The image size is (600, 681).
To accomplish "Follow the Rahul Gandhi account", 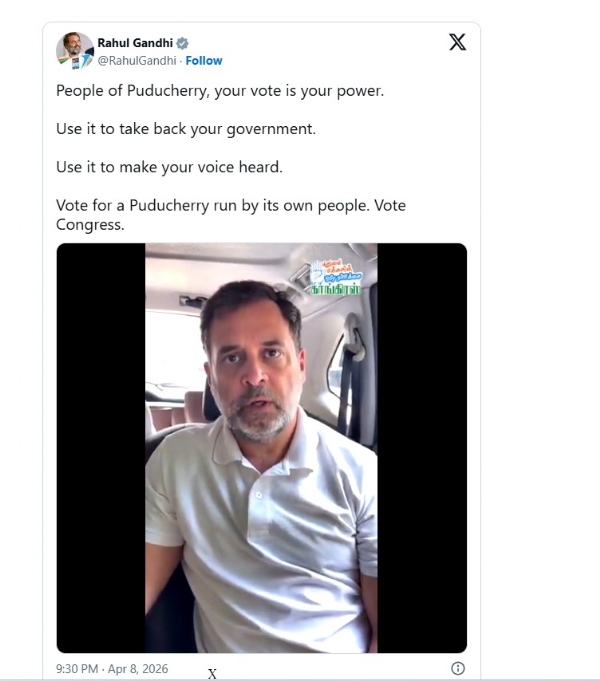I will click(204, 61).
